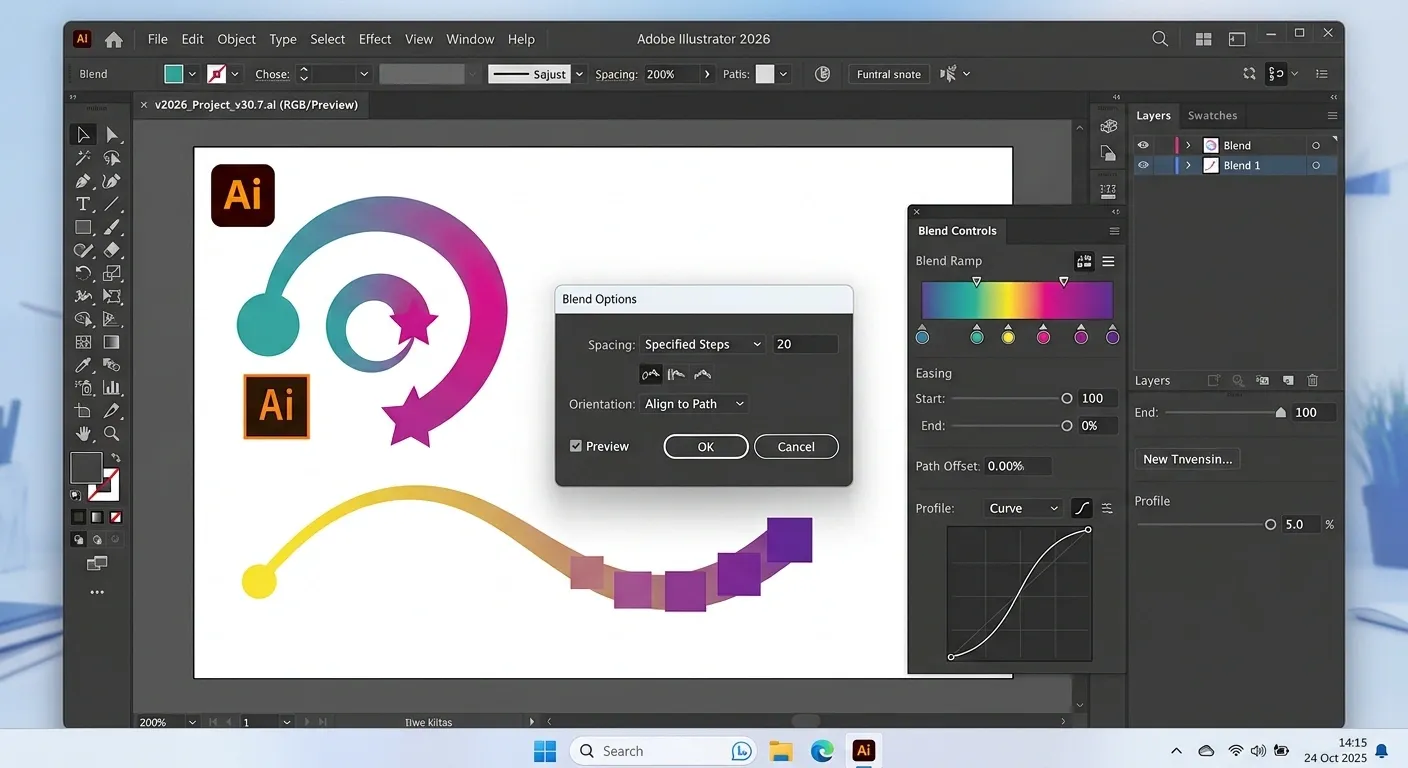Open the Effect menu
The image size is (1408, 768).
375,39
